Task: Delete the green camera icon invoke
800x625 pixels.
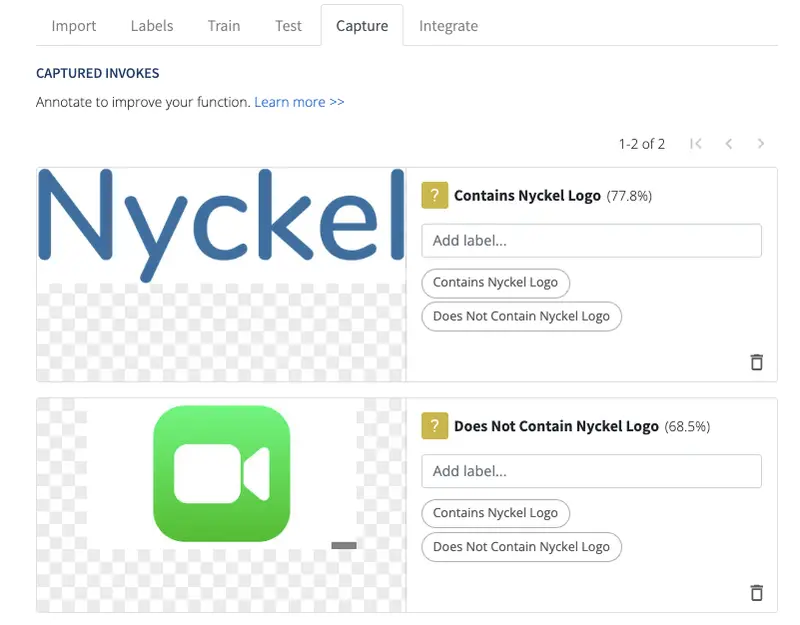Action: 757,593
